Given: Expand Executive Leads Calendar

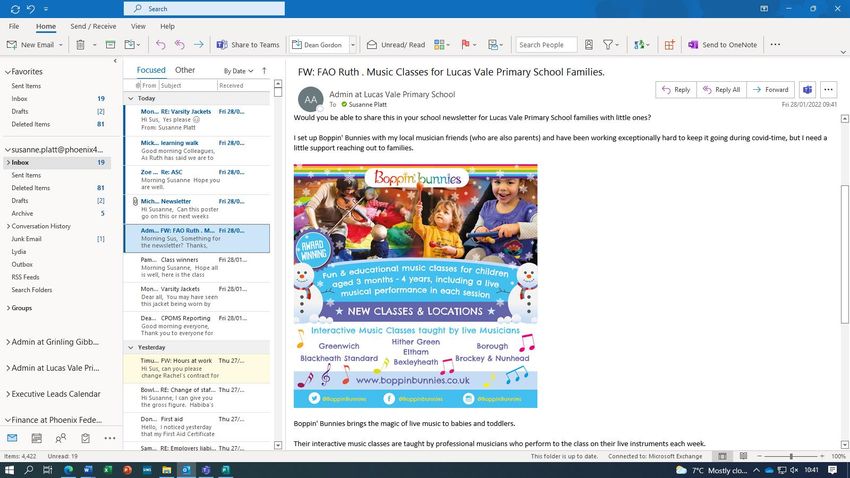Looking at the screenshot, I should pos(8,394).
